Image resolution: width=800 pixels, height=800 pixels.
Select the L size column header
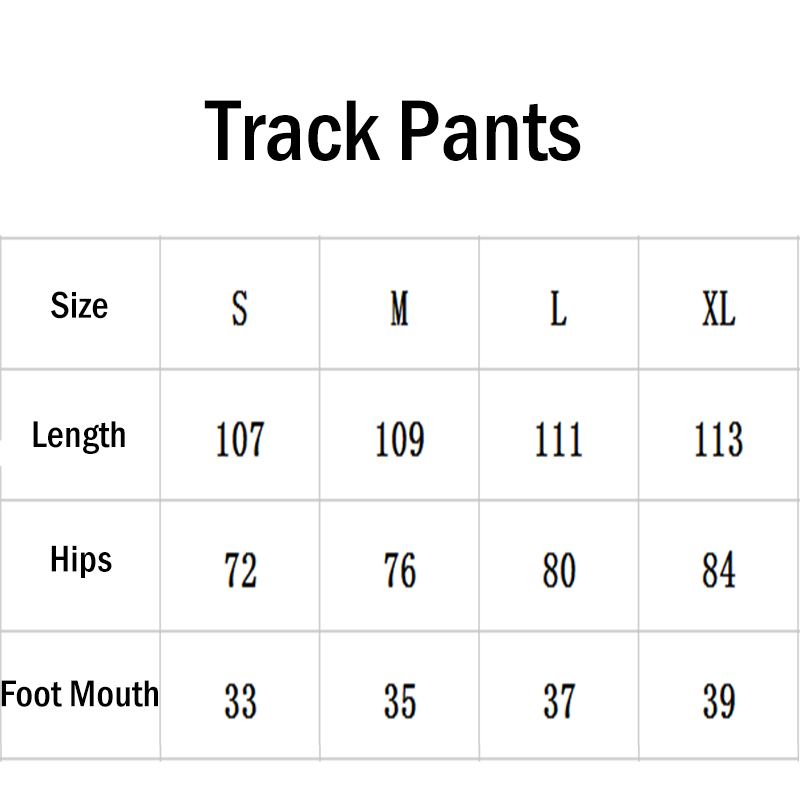(558, 307)
